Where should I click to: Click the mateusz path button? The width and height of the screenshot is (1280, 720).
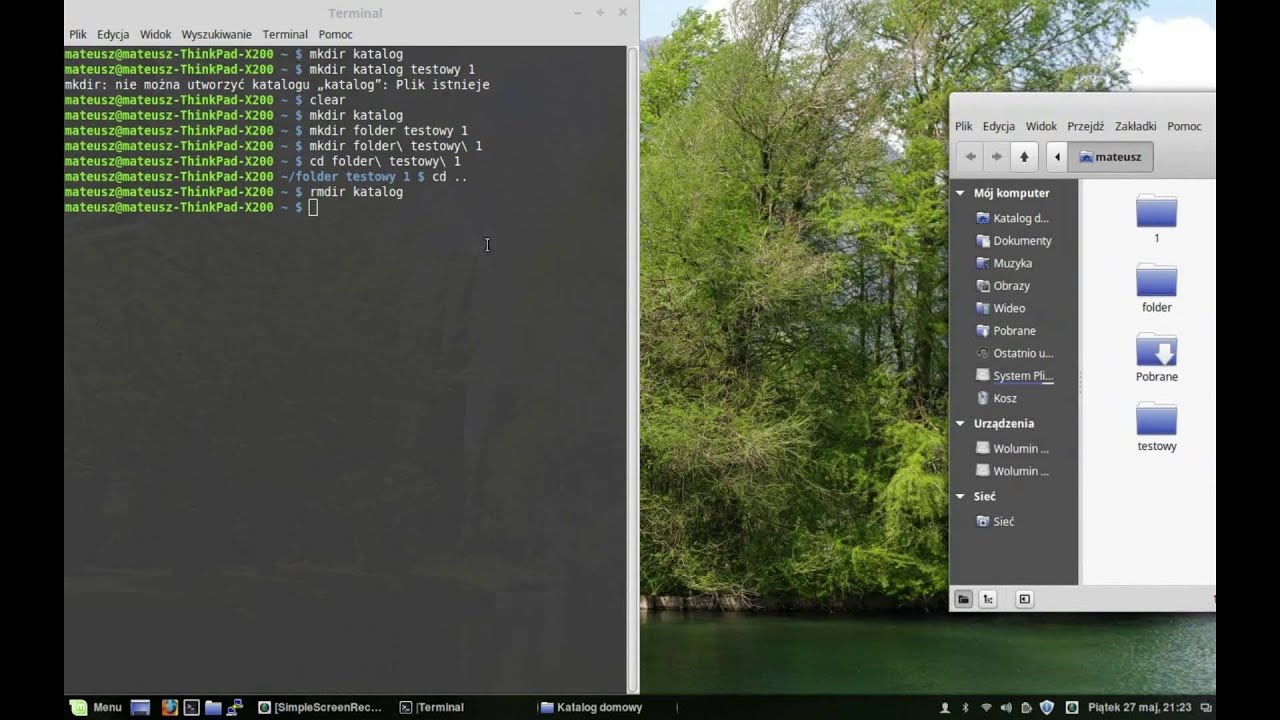click(1111, 156)
